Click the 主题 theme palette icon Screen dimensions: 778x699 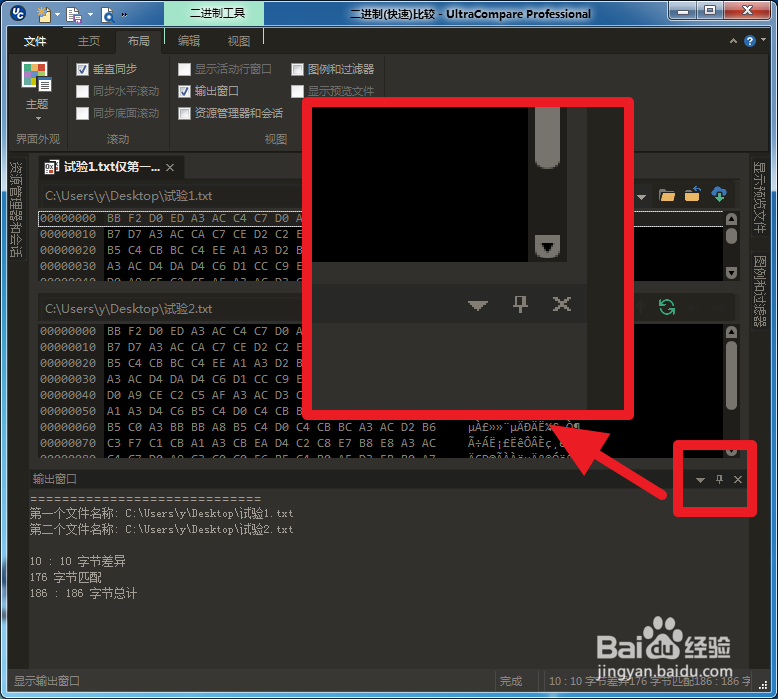point(36,77)
